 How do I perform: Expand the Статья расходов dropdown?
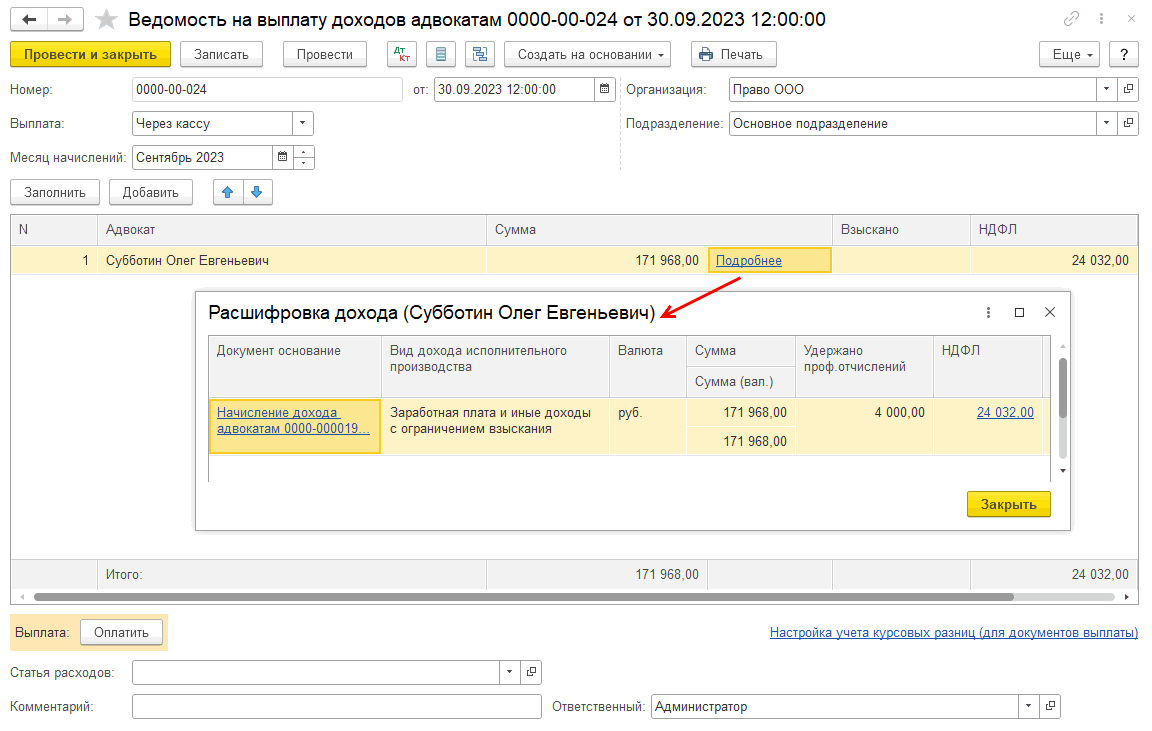(510, 672)
